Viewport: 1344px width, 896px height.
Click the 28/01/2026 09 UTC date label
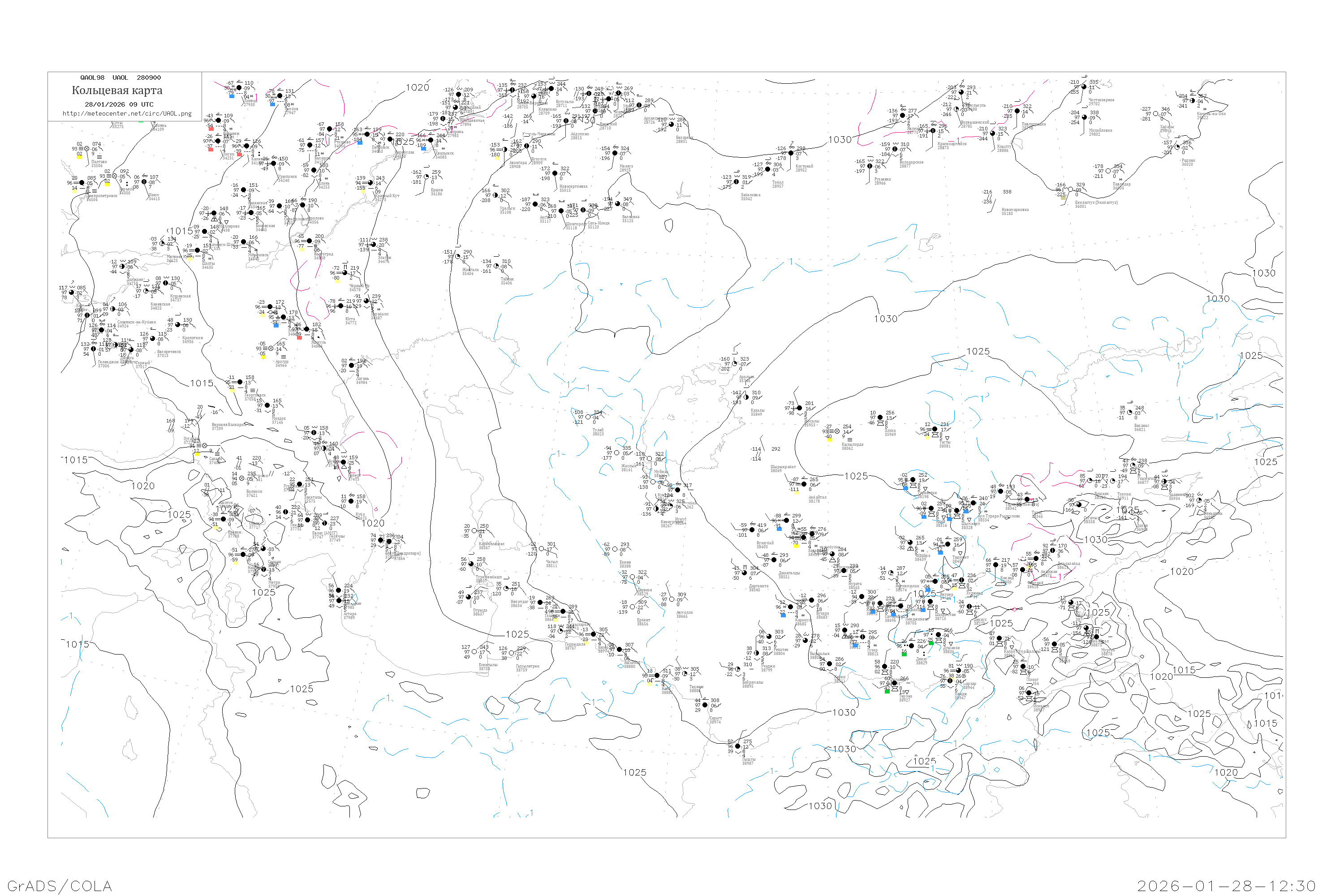tap(119, 104)
